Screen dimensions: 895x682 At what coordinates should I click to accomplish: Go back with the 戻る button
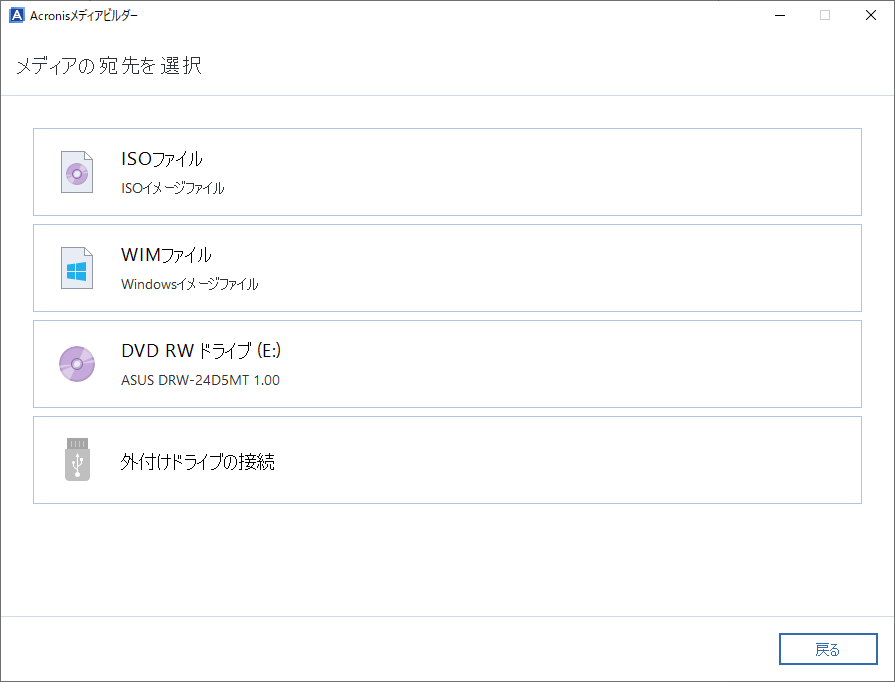click(828, 649)
